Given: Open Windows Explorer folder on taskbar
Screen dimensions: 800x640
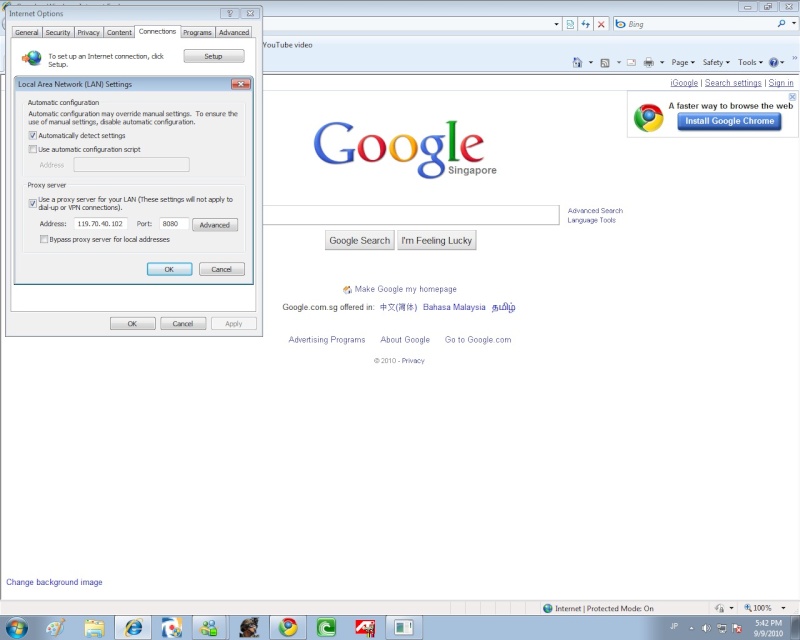Looking at the screenshot, I should 94,627.
